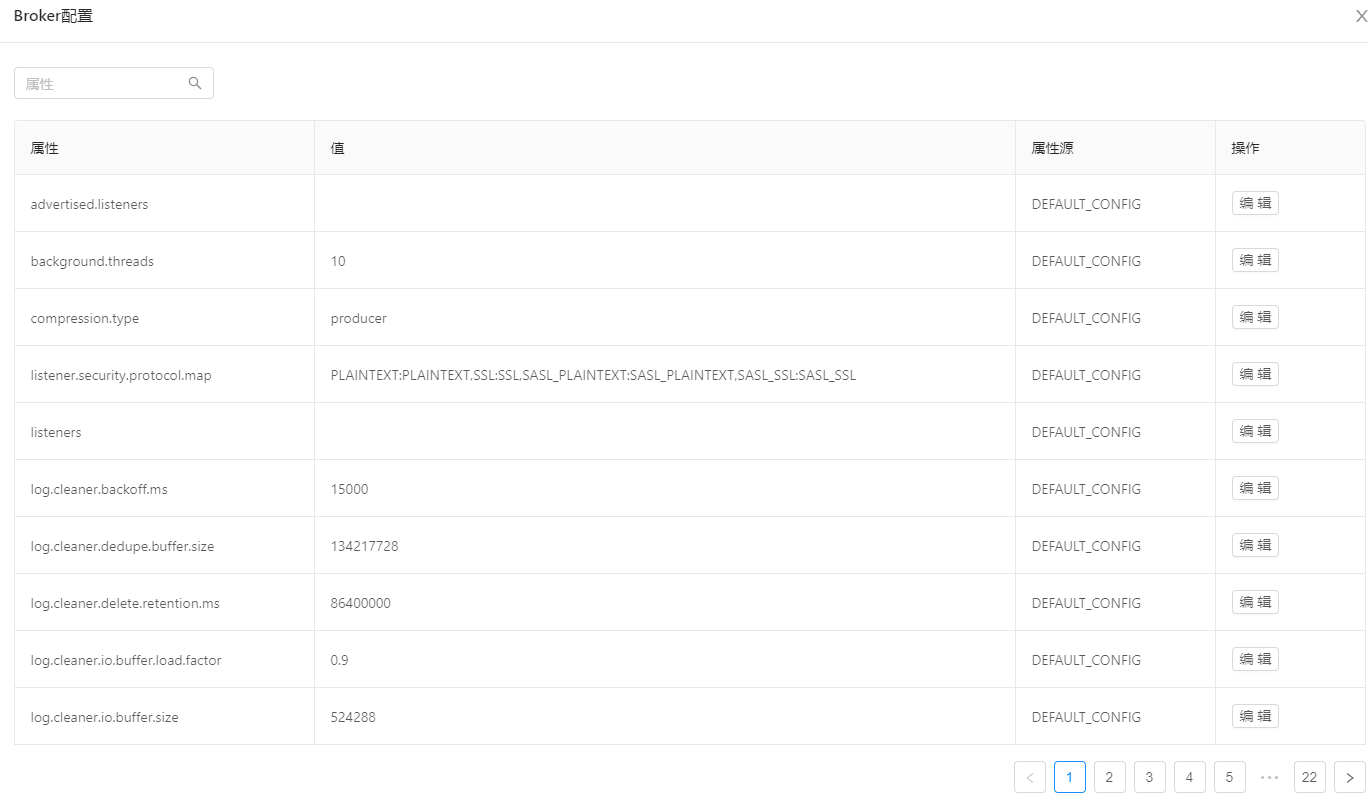Viewport: 1368px width, 805px height.
Task: Edit log.cleaner.backoff.ms value
Action: (1255, 488)
